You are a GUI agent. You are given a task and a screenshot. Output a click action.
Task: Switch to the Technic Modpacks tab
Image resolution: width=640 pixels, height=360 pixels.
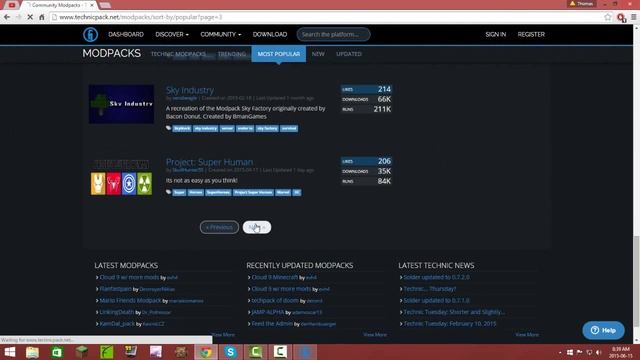(178, 54)
